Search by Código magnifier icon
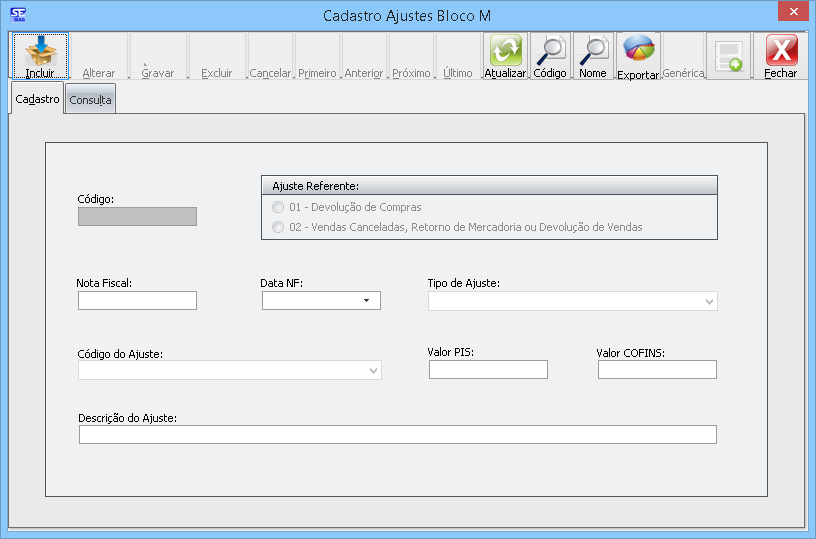This screenshot has height=539, width=816. click(549, 50)
